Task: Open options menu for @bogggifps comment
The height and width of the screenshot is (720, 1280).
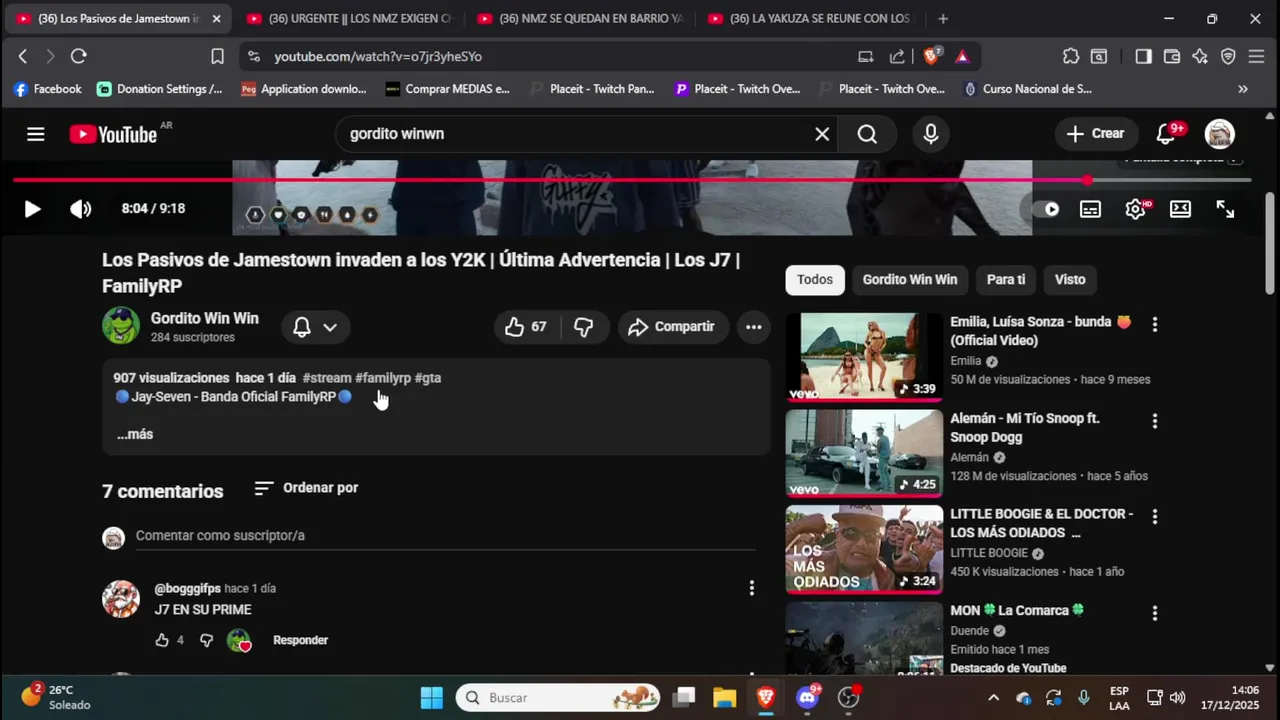Action: tap(752, 589)
